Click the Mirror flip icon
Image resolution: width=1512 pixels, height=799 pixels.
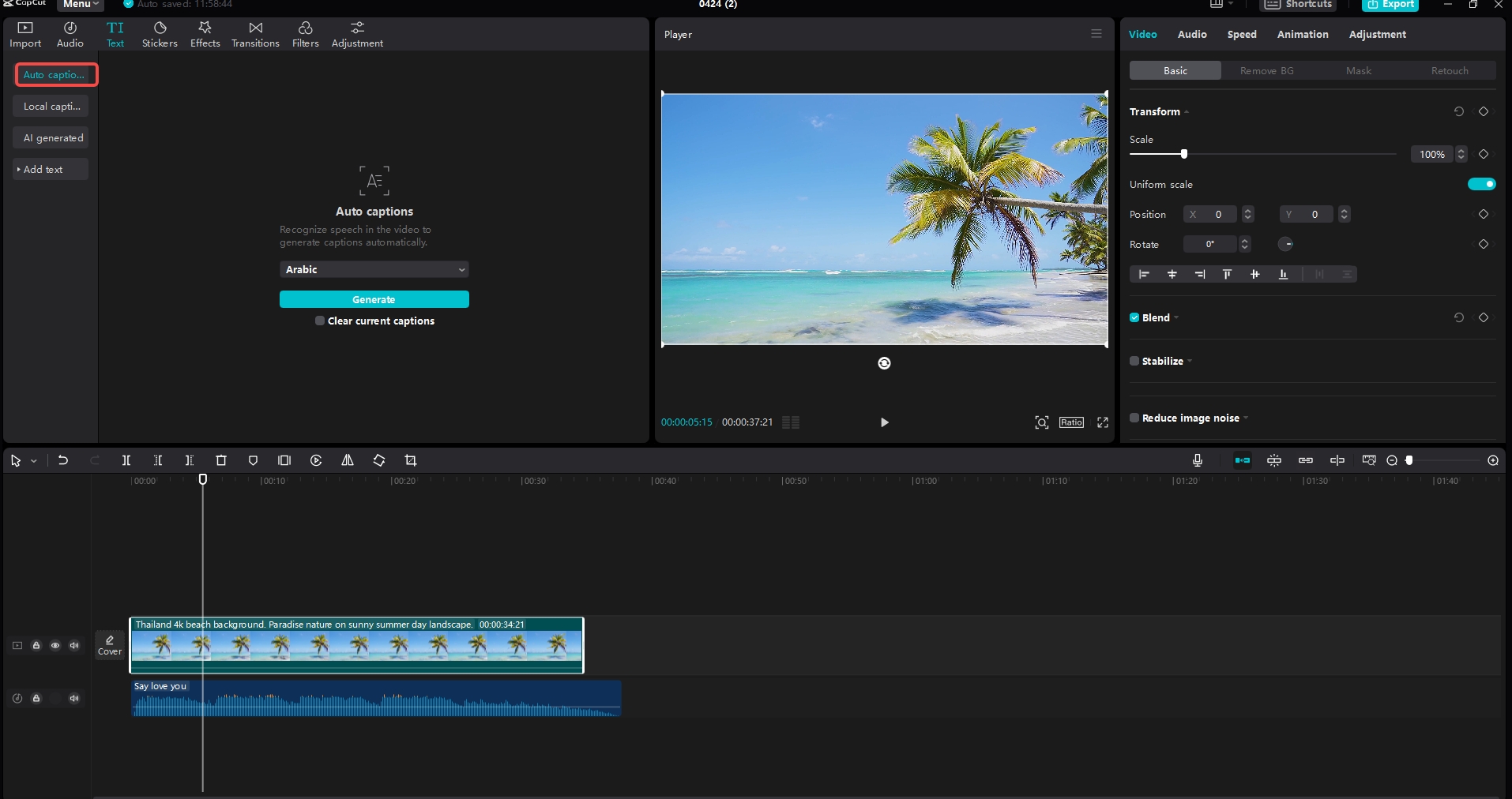click(x=348, y=460)
